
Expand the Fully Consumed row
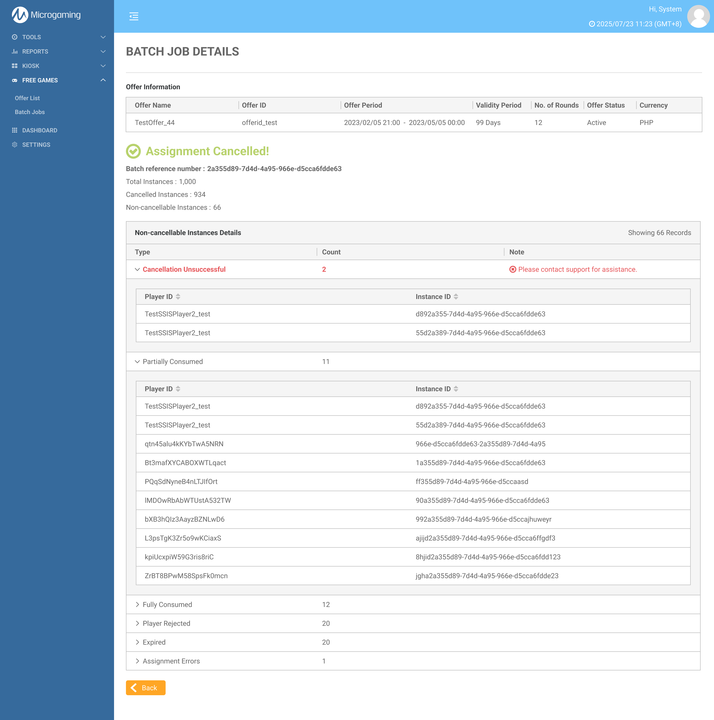[138, 605]
